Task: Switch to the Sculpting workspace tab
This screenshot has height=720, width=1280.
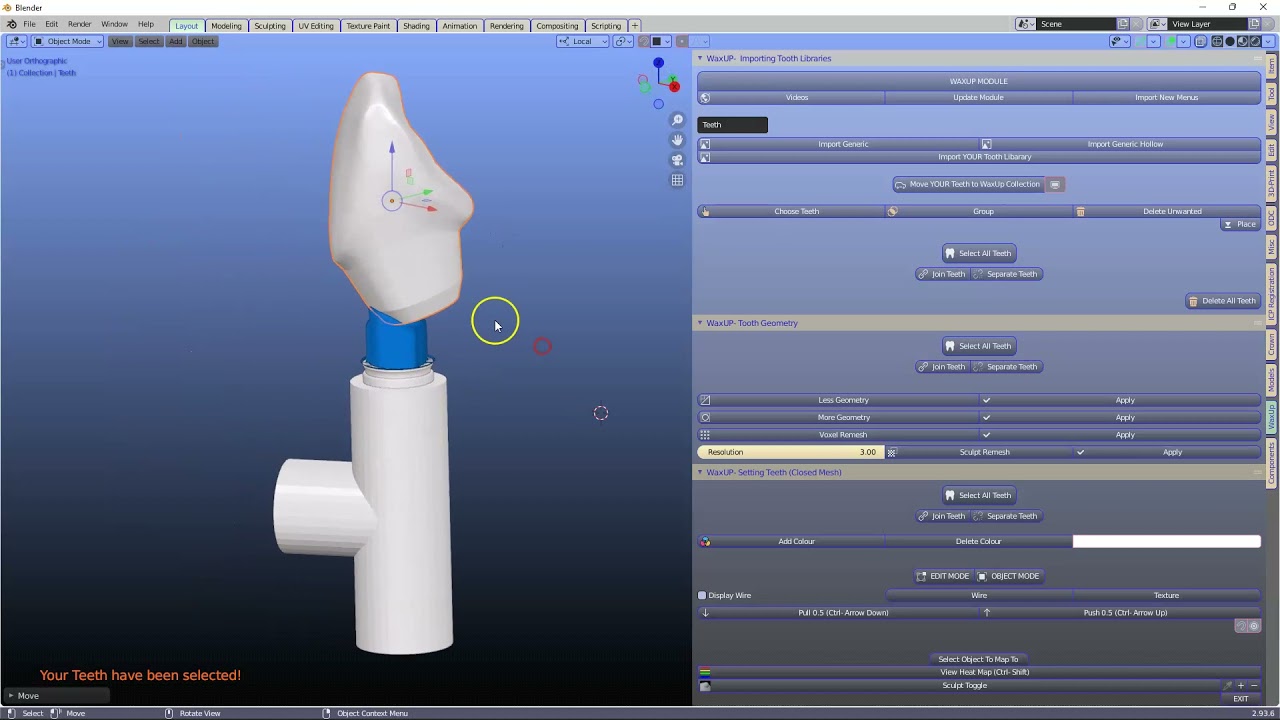Action: [270, 25]
